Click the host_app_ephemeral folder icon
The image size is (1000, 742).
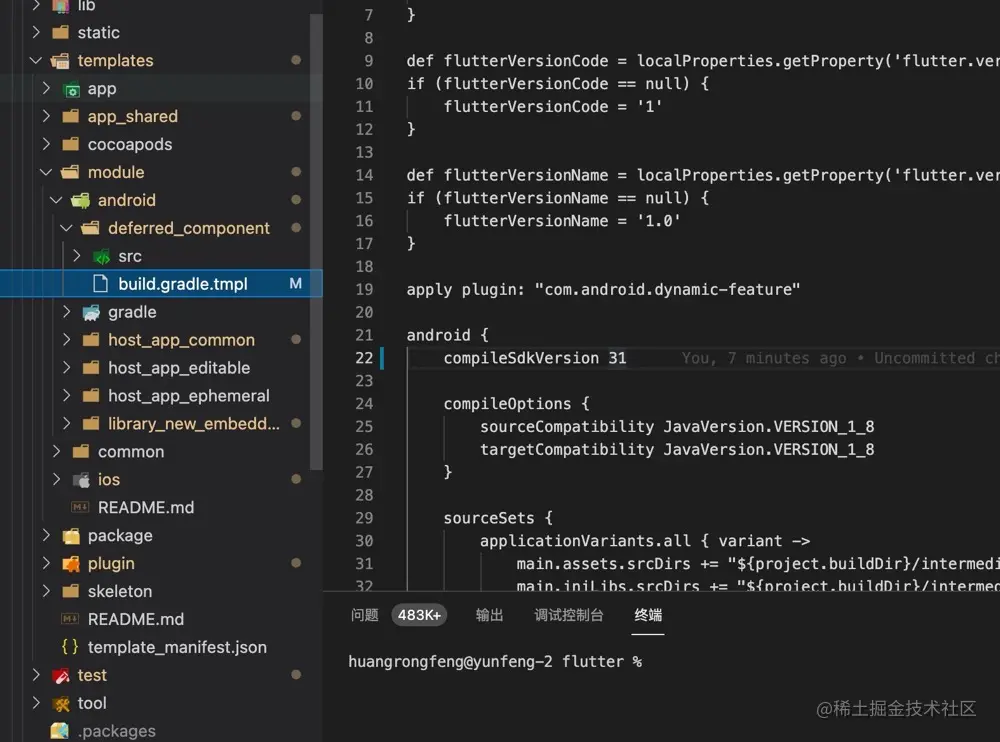(91, 396)
